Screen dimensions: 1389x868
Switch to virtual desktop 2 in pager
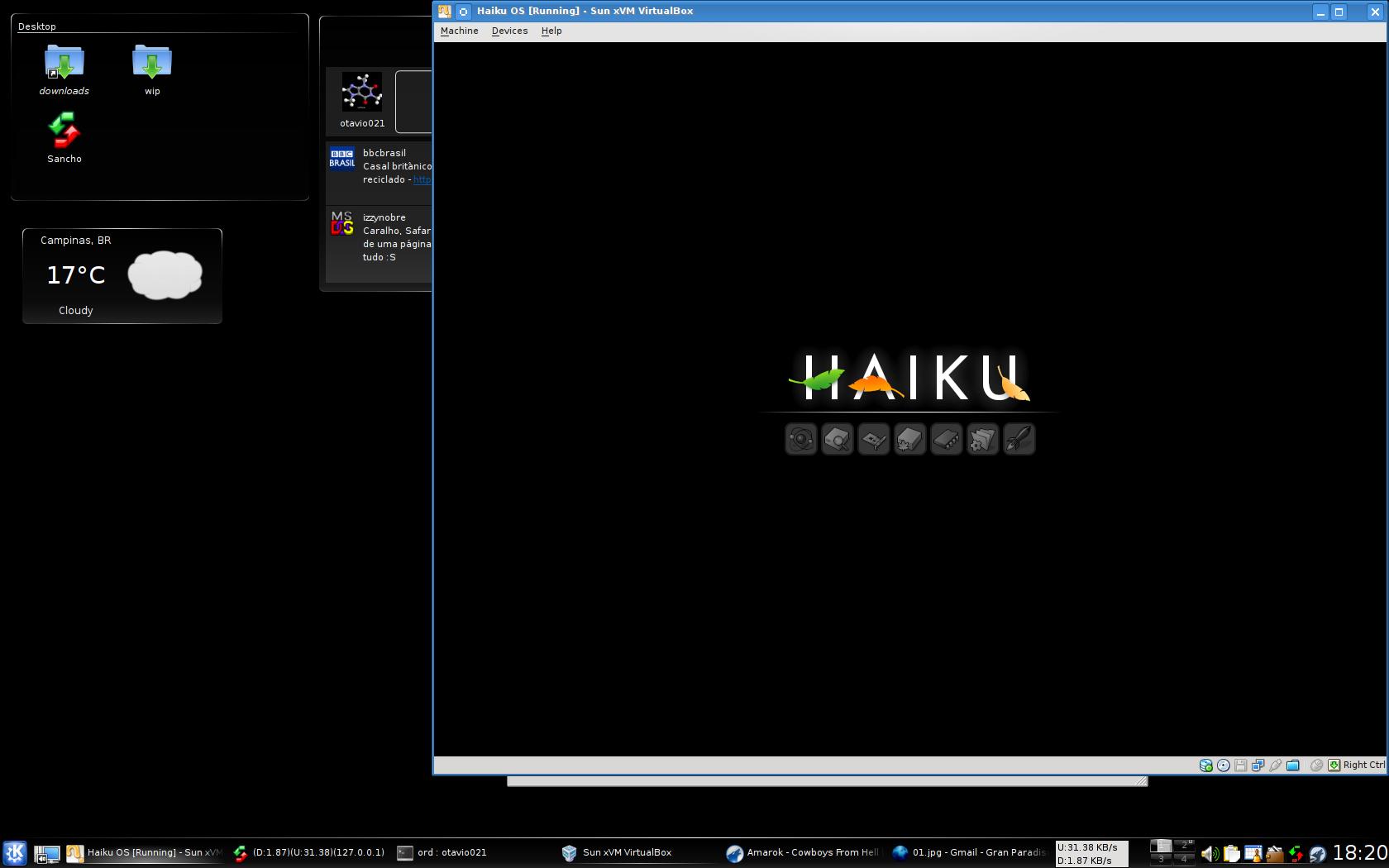tap(1184, 846)
